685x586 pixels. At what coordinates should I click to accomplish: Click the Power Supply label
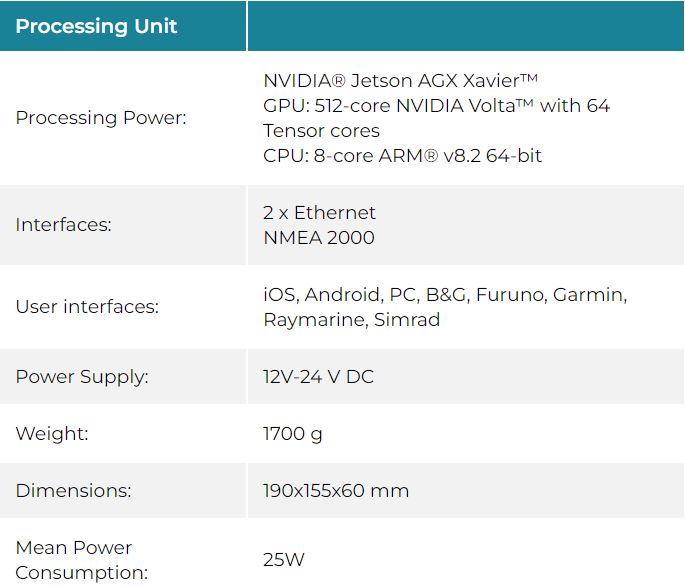82,377
